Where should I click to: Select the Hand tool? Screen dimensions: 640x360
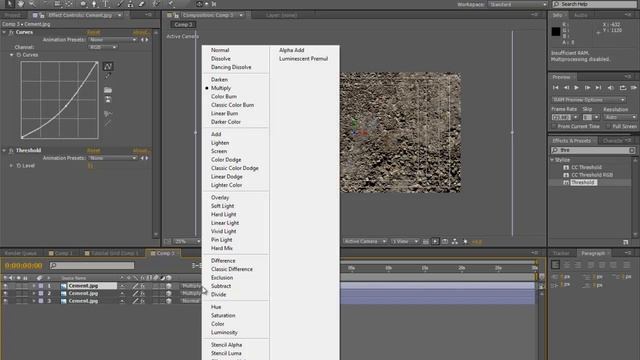coord(21,4)
